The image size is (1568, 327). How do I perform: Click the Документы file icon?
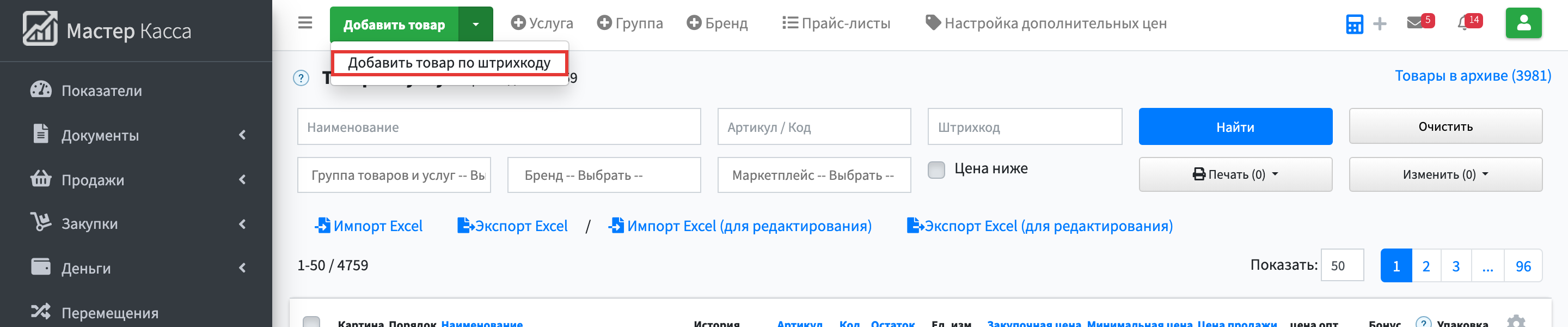[x=41, y=134]
